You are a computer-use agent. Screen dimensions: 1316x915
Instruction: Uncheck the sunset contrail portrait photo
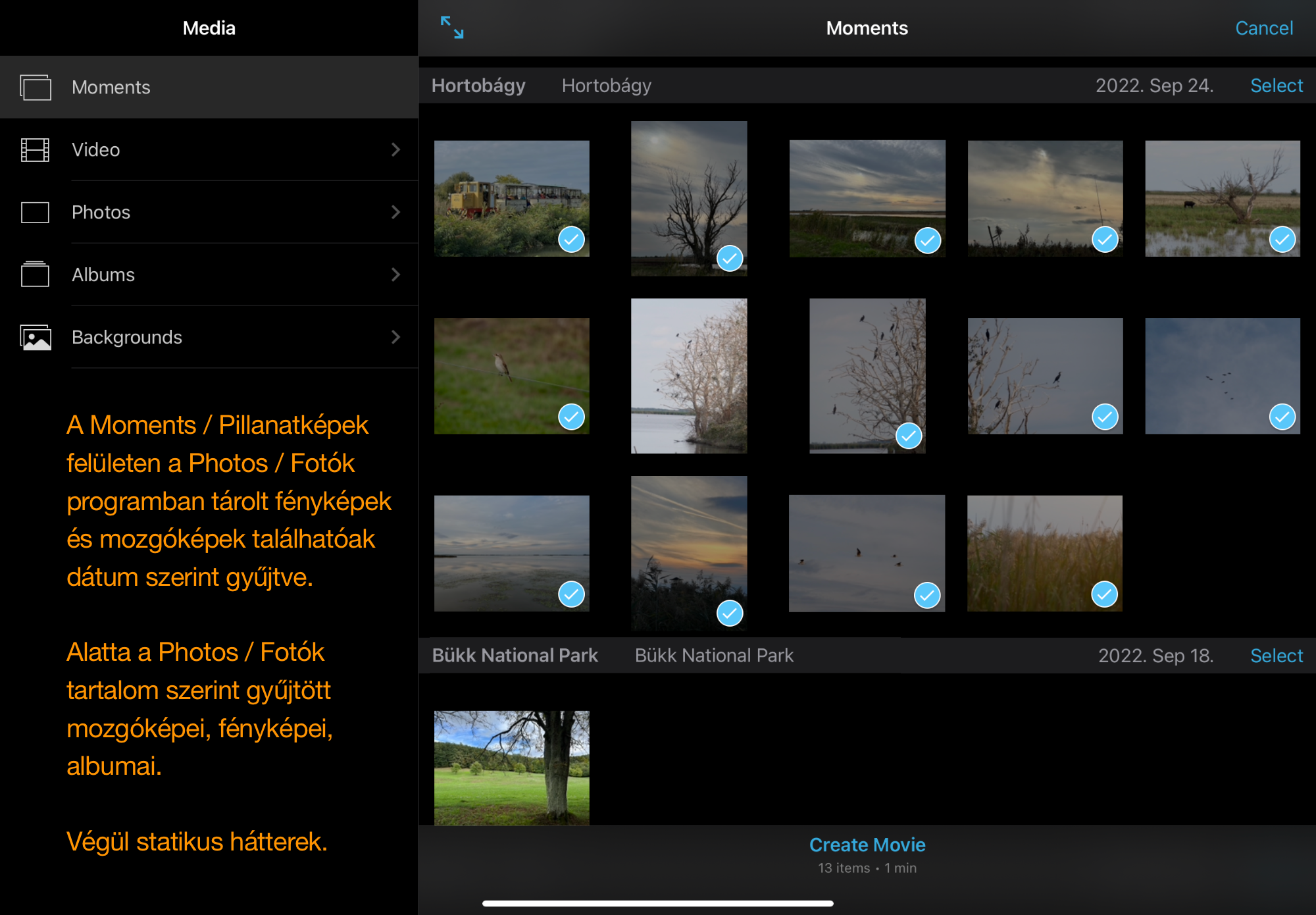coord(730,614)
